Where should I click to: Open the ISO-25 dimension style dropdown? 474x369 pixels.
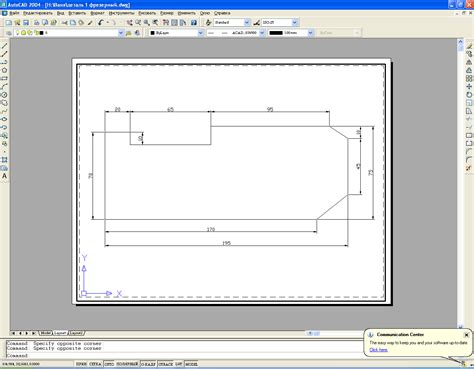[x=295, y=23]
